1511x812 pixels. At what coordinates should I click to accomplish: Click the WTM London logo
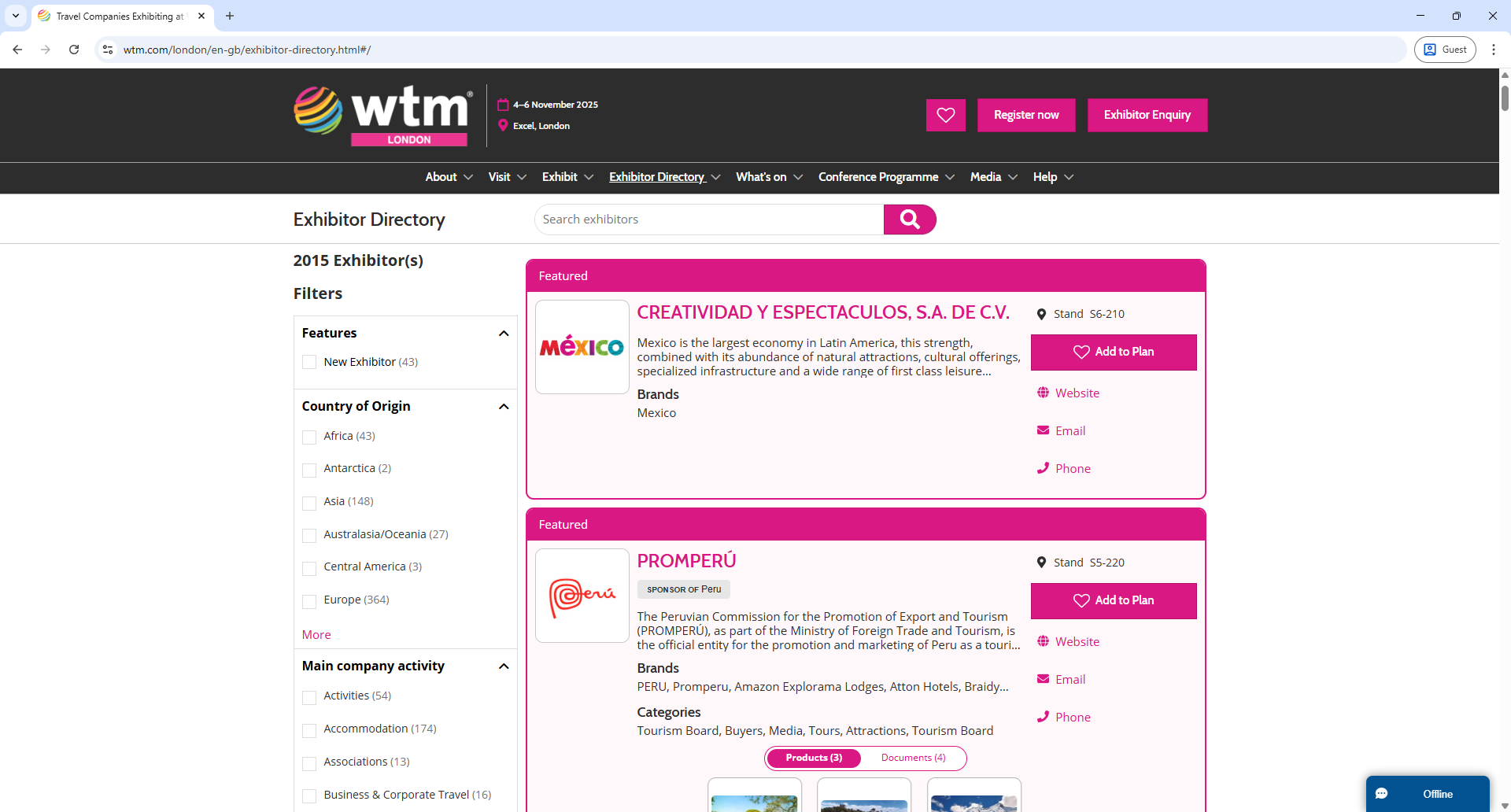(382, 115)
